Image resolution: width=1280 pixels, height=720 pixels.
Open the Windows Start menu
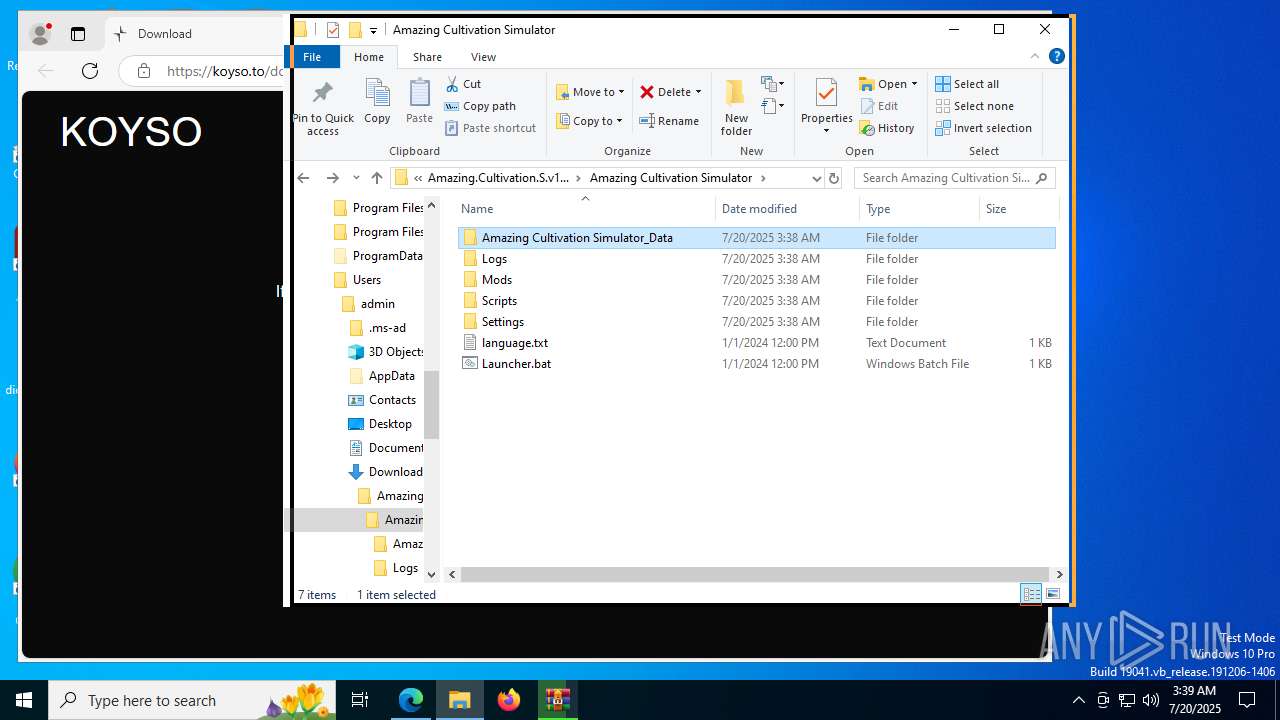[24, 700]
